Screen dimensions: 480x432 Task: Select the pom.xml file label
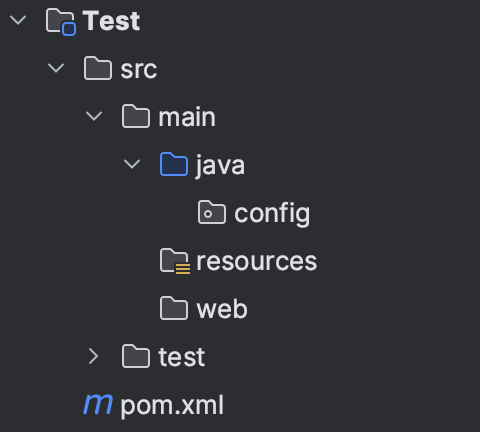tap(172, 405)
